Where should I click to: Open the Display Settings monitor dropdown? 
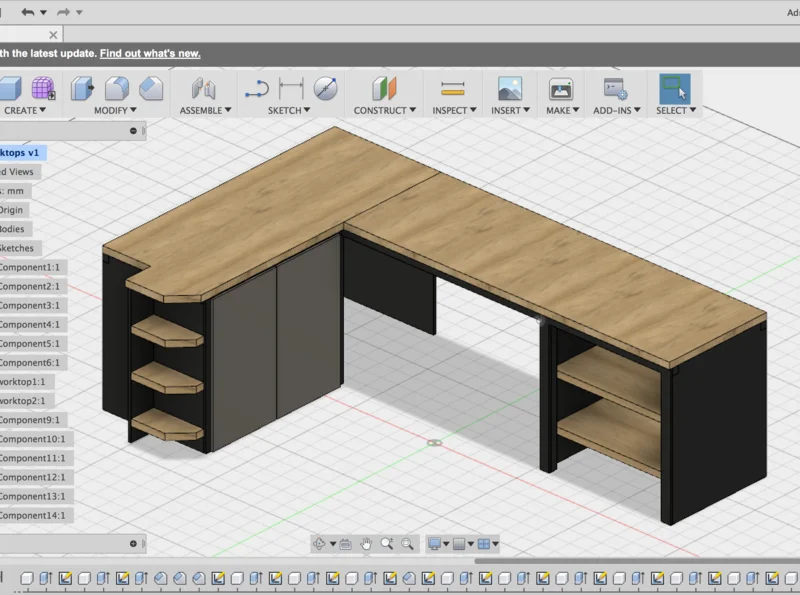439,544
